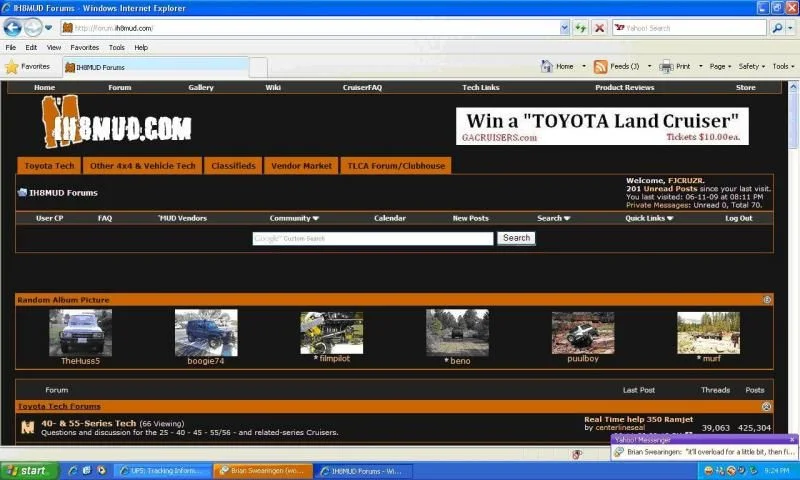Select the IH8MUD Forums browser tab
The height and width of the screenshot is (480, 800).
156,67
